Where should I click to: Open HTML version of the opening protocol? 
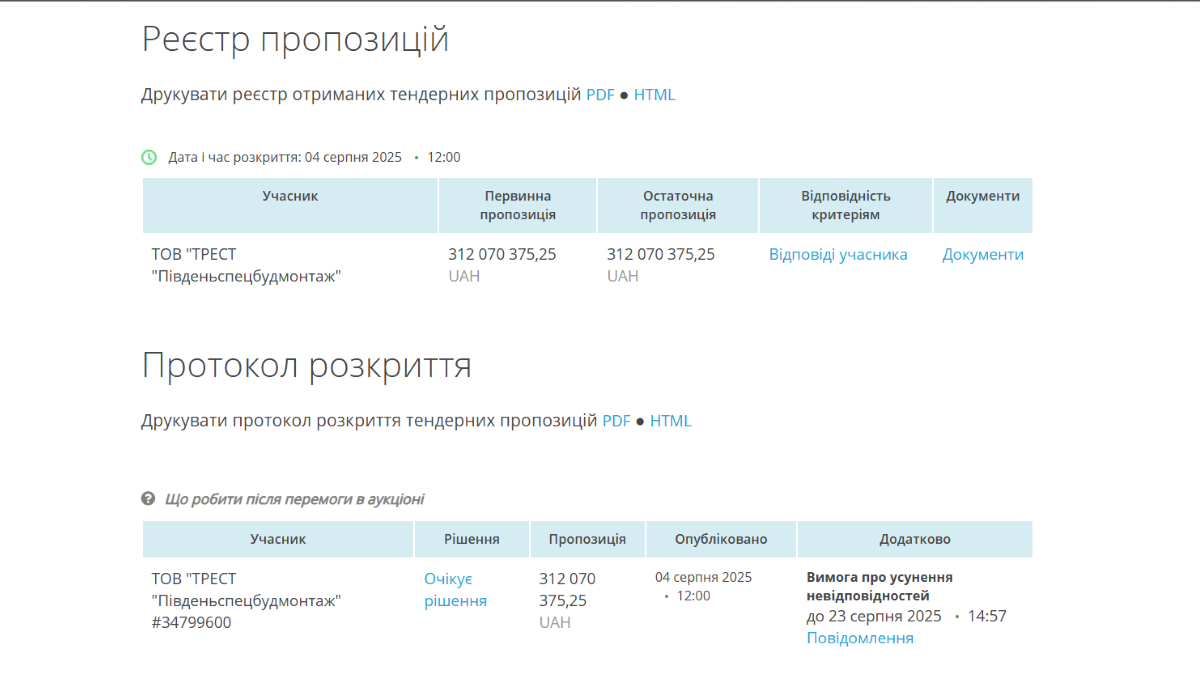tap(670, 421)
